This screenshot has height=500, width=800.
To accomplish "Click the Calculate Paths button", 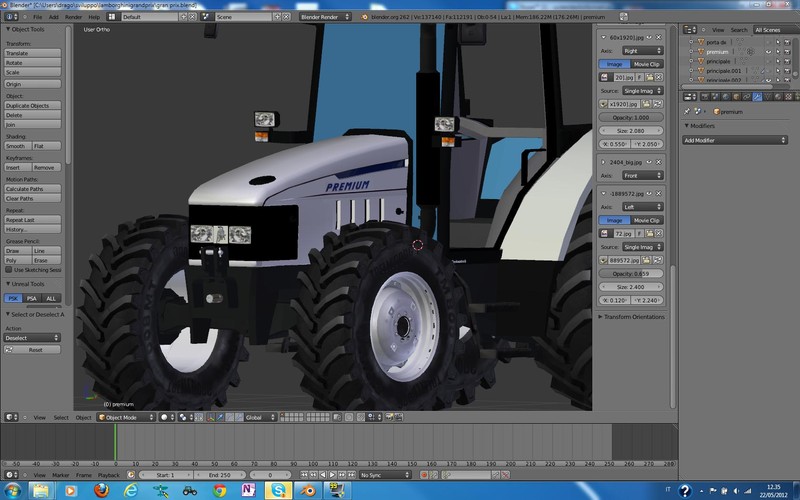I will click(x=33, y=189).
